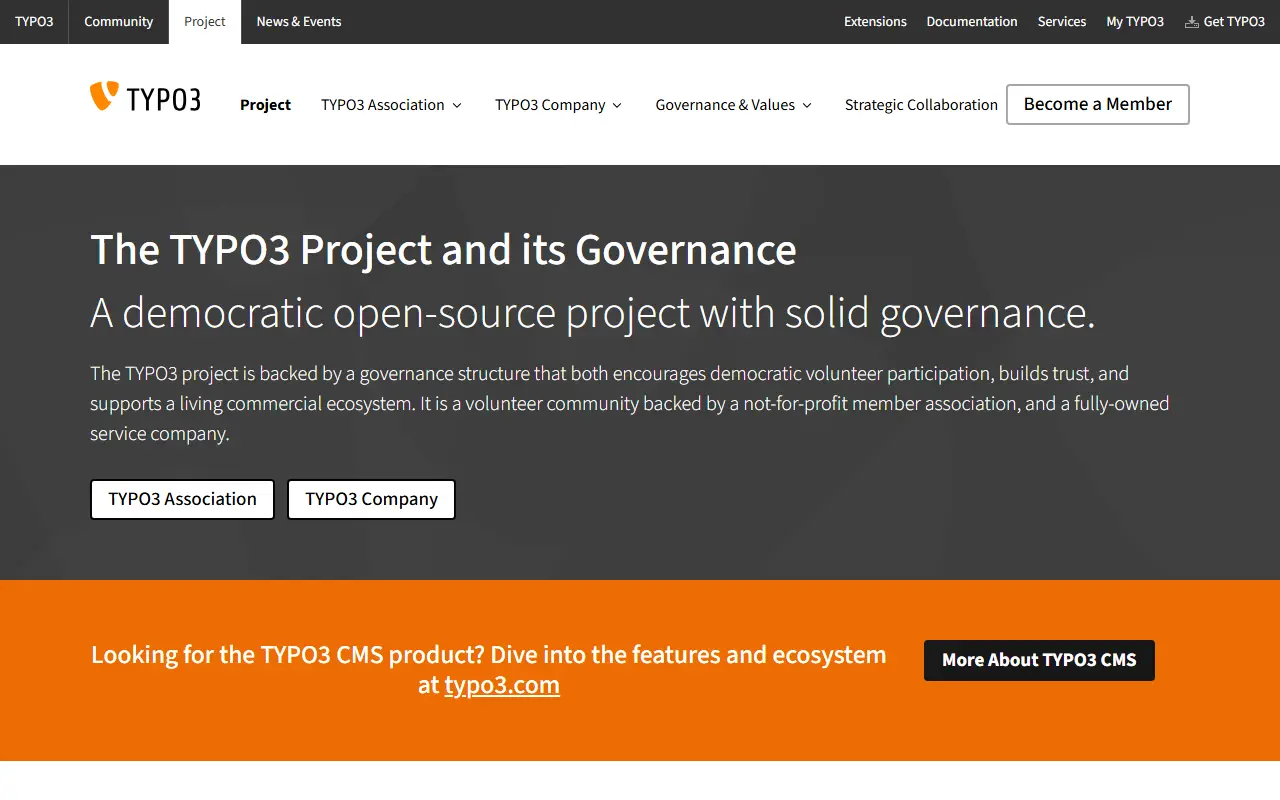1280x800 pixels.
Task: Click the TYPO3 Association hero button
Action: (x=182, y=499)
